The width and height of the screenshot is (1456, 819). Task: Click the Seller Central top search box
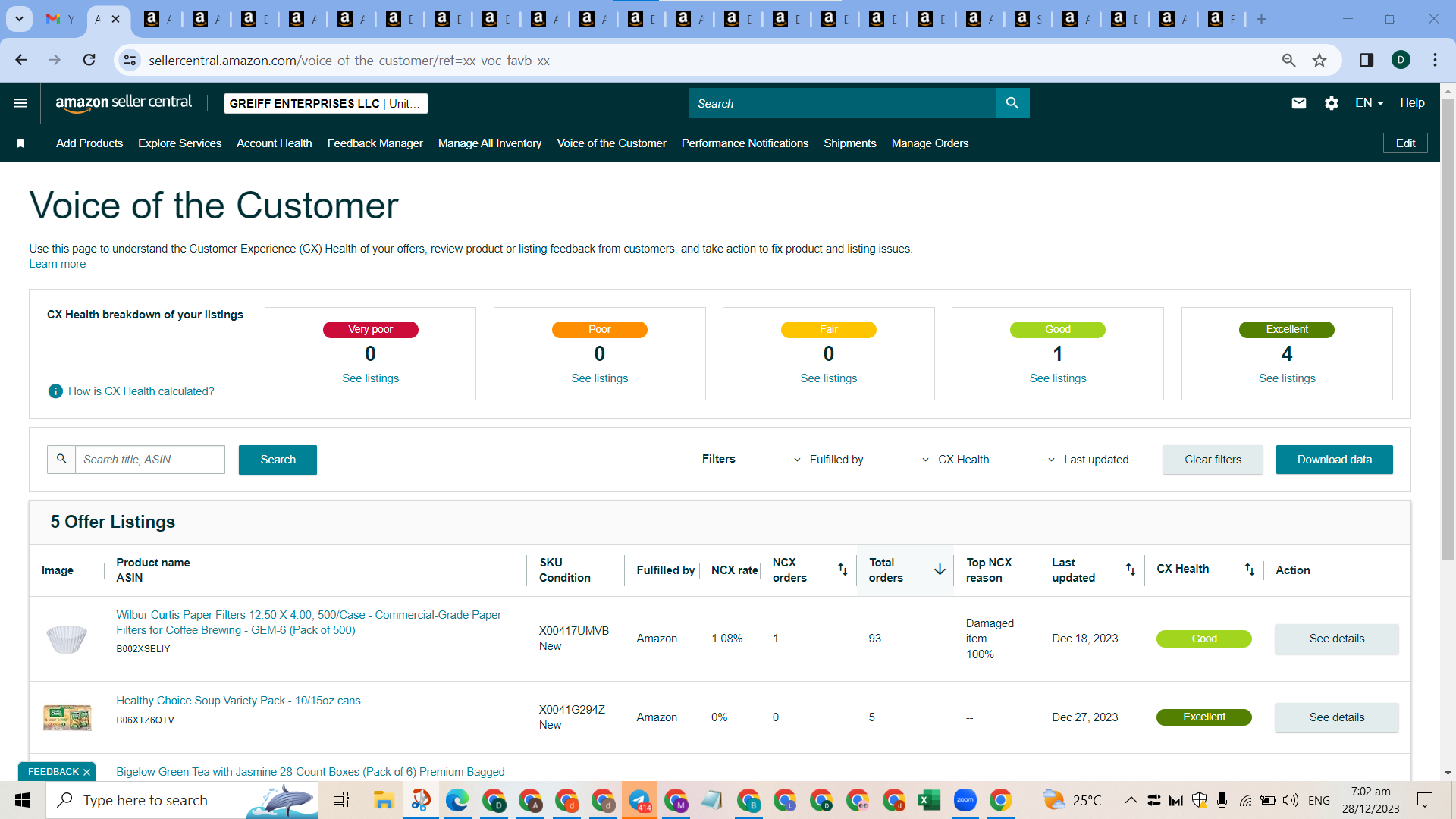click(x=842, y=103)
